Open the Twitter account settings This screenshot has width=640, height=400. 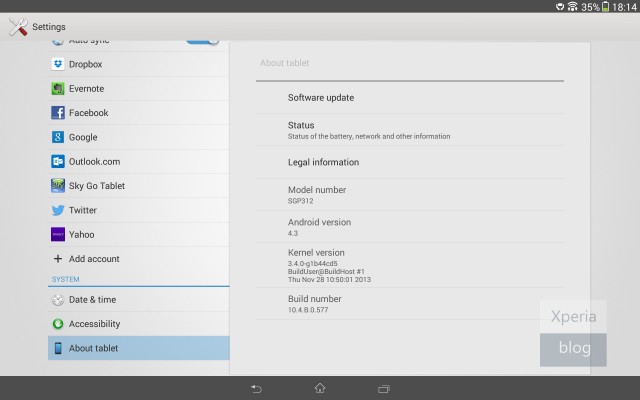coord(139,210)
